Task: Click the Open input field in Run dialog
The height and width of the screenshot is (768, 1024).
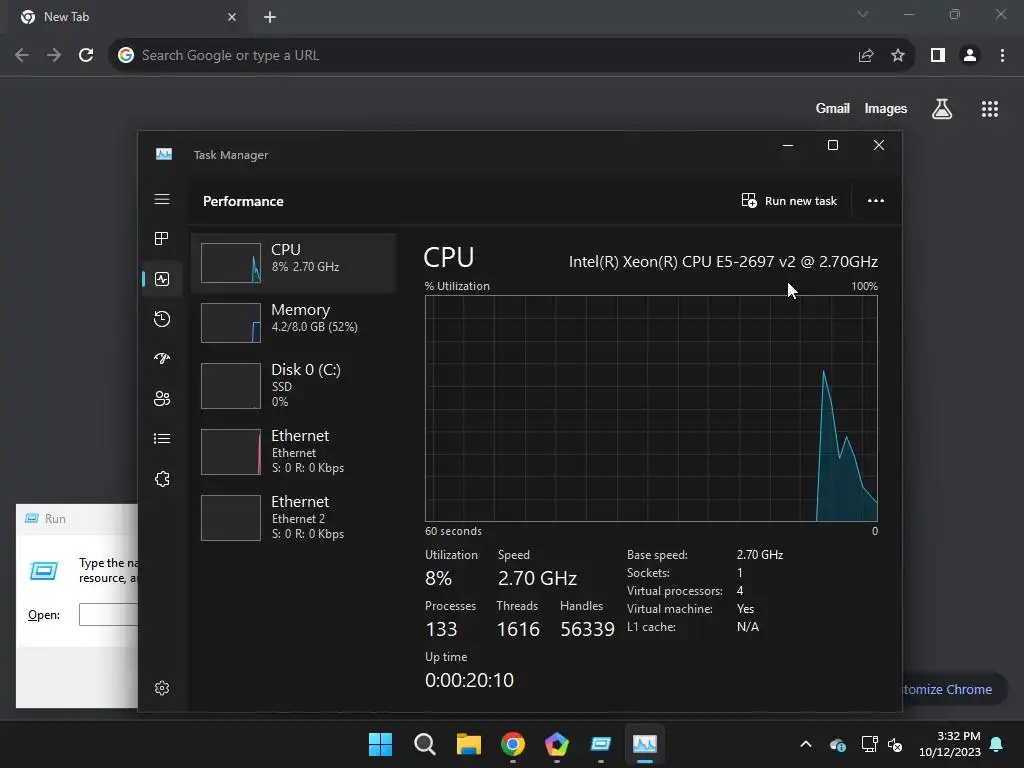Action: 108,615
